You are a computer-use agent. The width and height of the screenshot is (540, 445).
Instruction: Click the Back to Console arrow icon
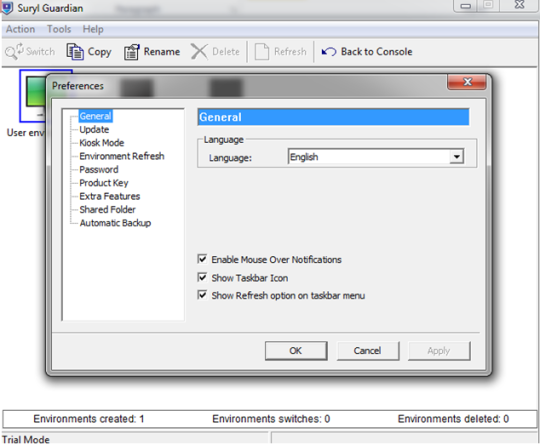(329, 52)
